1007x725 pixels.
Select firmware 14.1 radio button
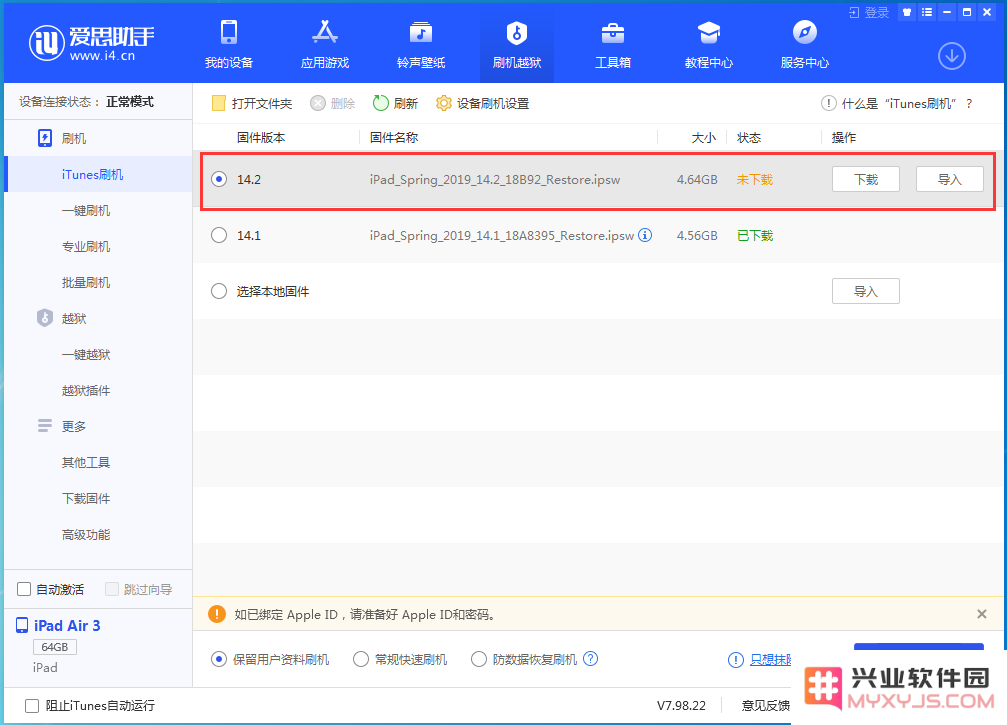coord(219,235)
